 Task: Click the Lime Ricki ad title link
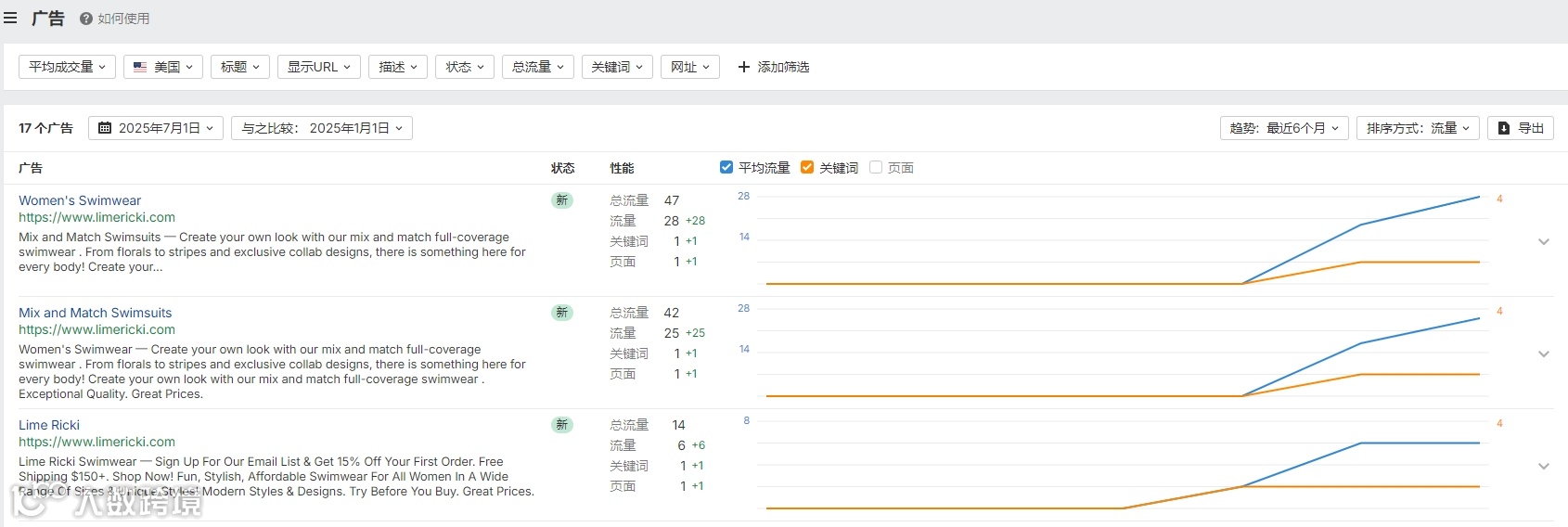(x=49, y=425)
